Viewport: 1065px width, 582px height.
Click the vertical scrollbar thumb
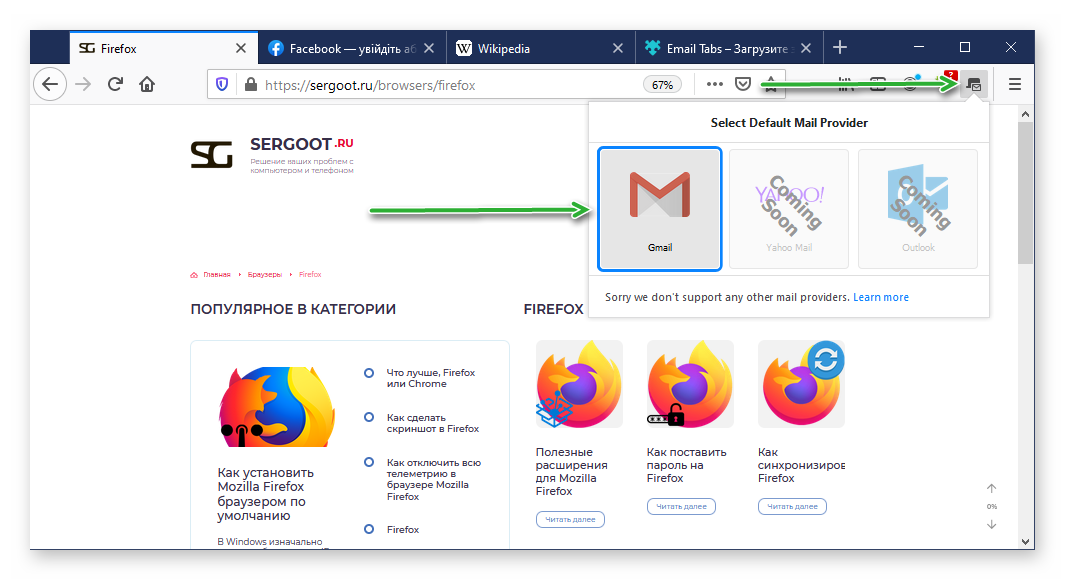click(1026, 194)
